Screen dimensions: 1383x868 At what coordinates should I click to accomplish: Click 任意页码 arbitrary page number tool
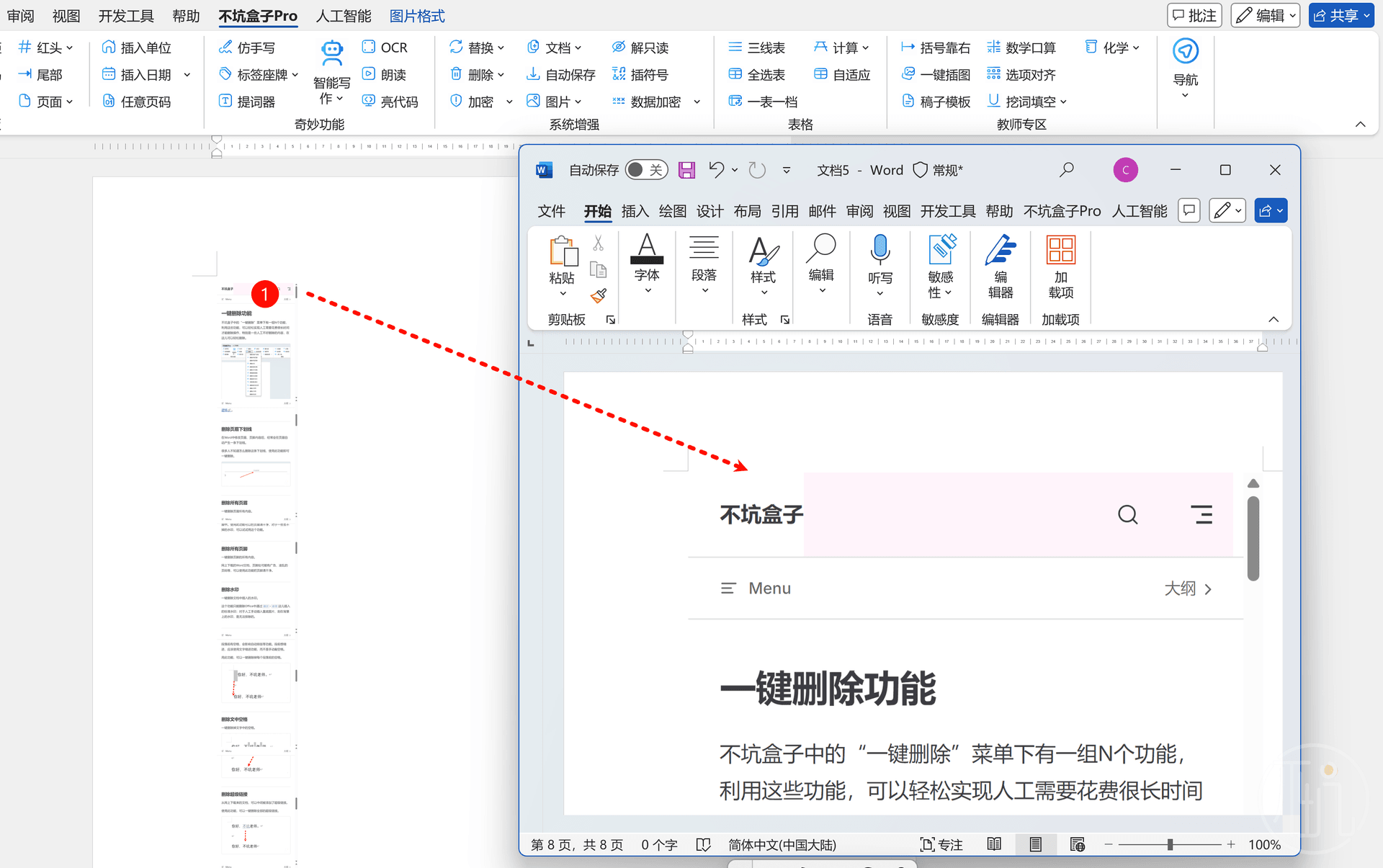(137, 102)
